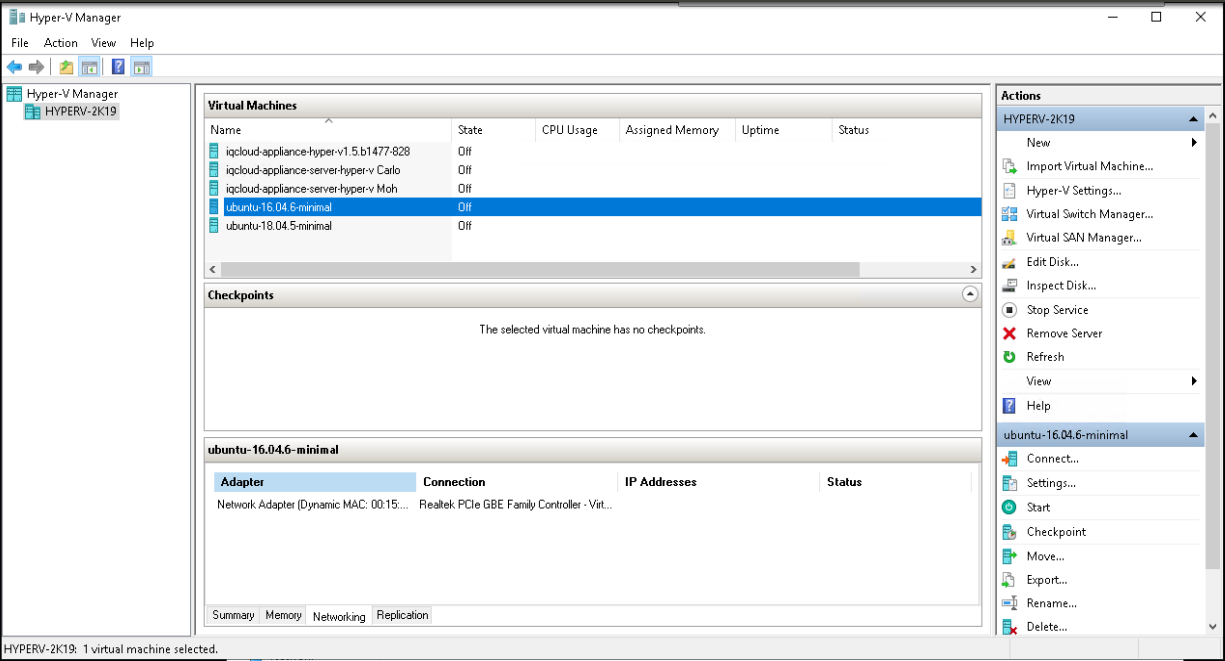Click the green Refresh icon
This screenshot has height=661, width=1225.
(x=1009, y=357)
